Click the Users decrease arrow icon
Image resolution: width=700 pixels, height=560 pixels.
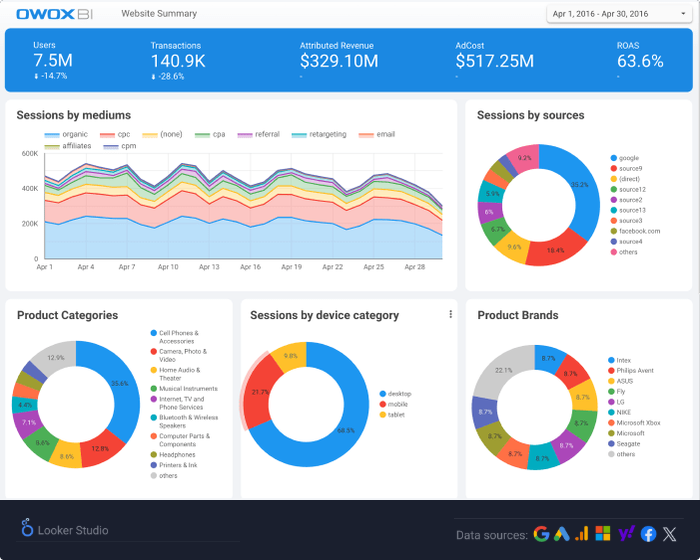click(36, 76)
